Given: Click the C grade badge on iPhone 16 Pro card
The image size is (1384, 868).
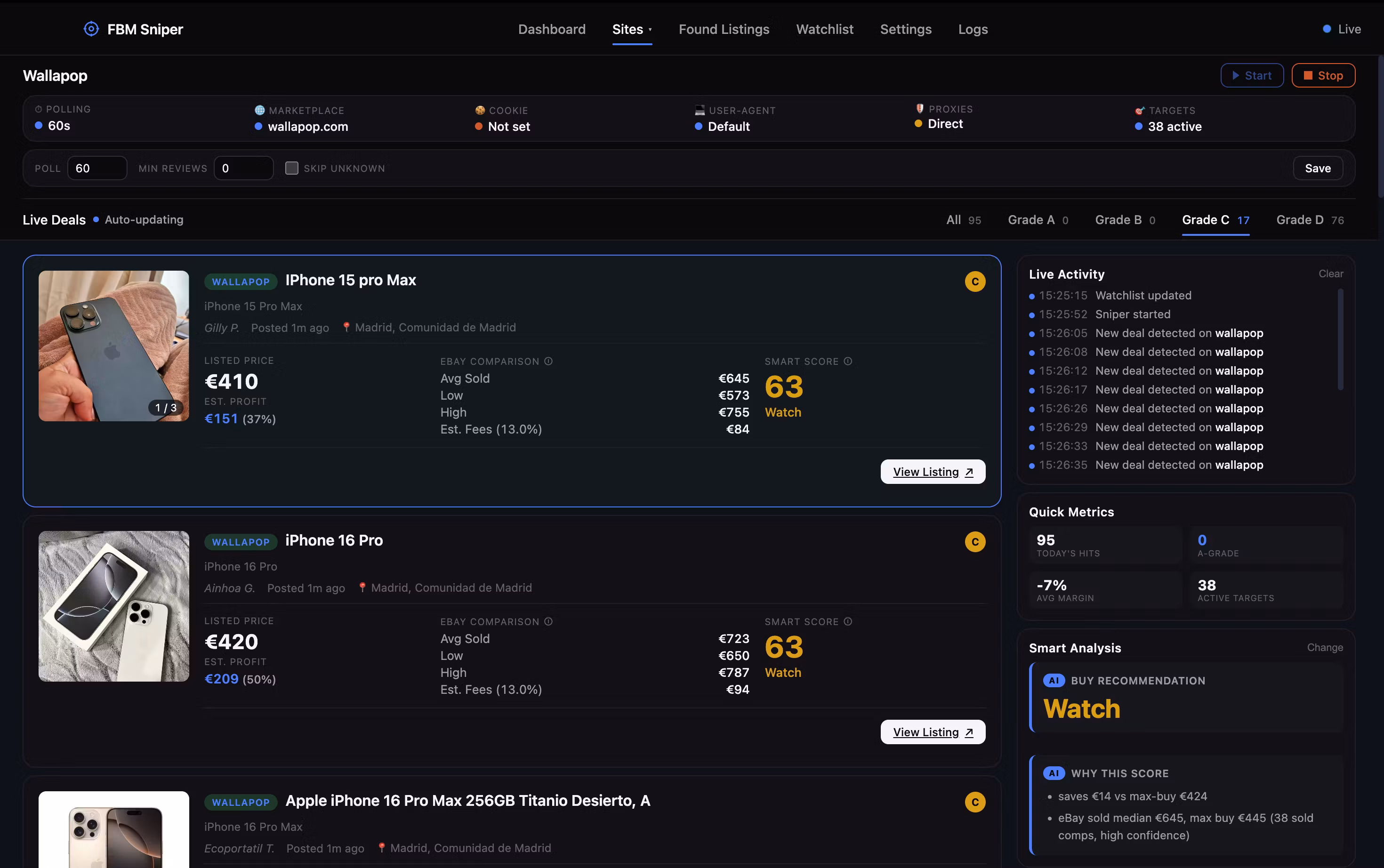Looking at the screenshot, I should click(975, 541).
